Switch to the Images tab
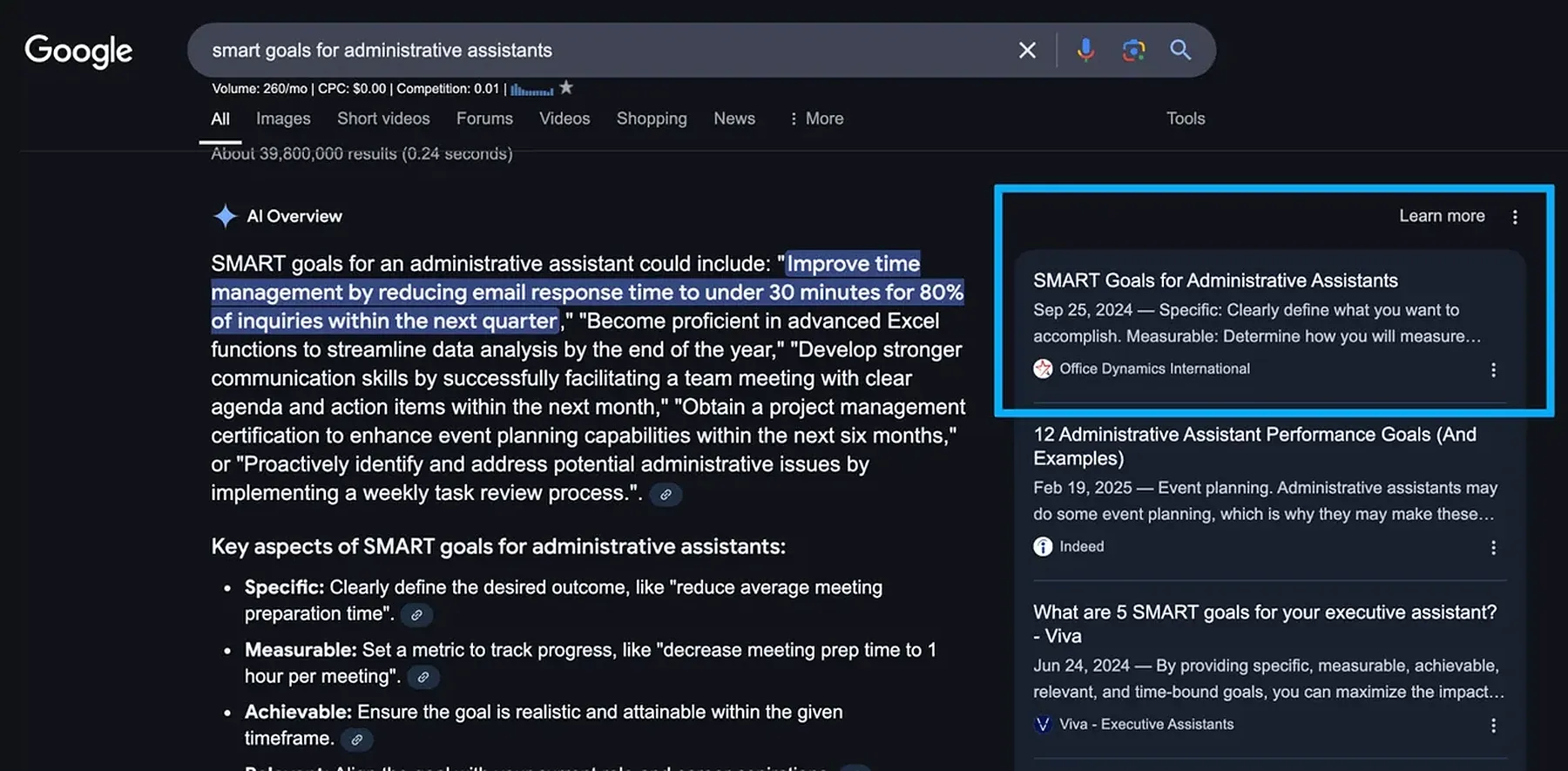 click(x=283, y=118)
